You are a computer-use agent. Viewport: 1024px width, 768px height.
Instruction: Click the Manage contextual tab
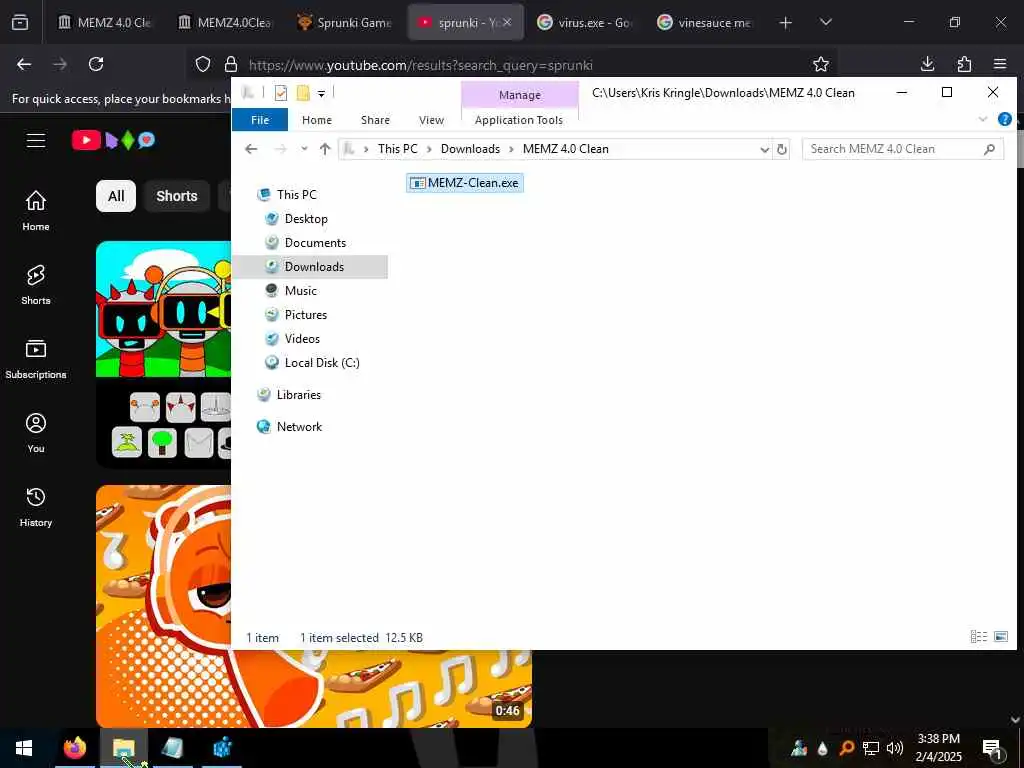(x=520, y=95)
